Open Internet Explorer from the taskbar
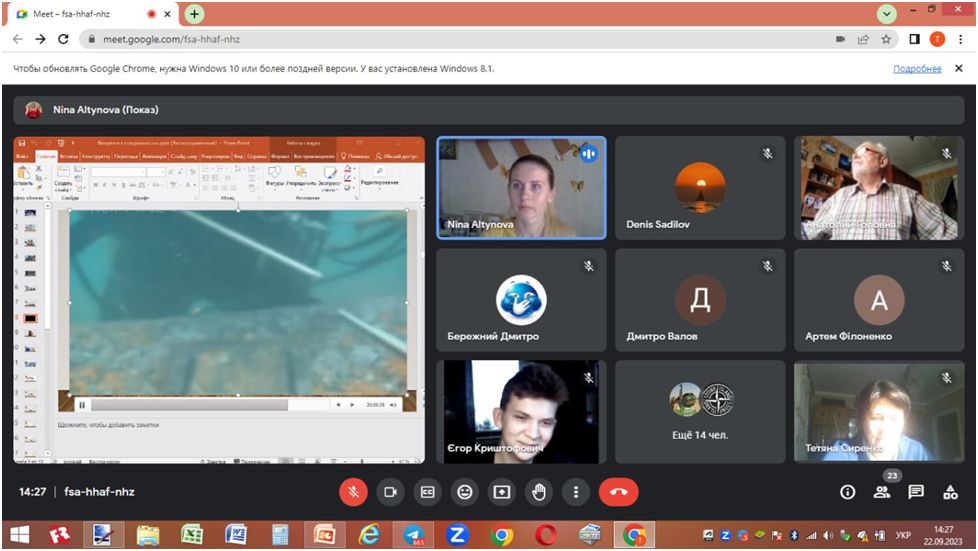This screenshot has width=978, height=551. [369, 535]
